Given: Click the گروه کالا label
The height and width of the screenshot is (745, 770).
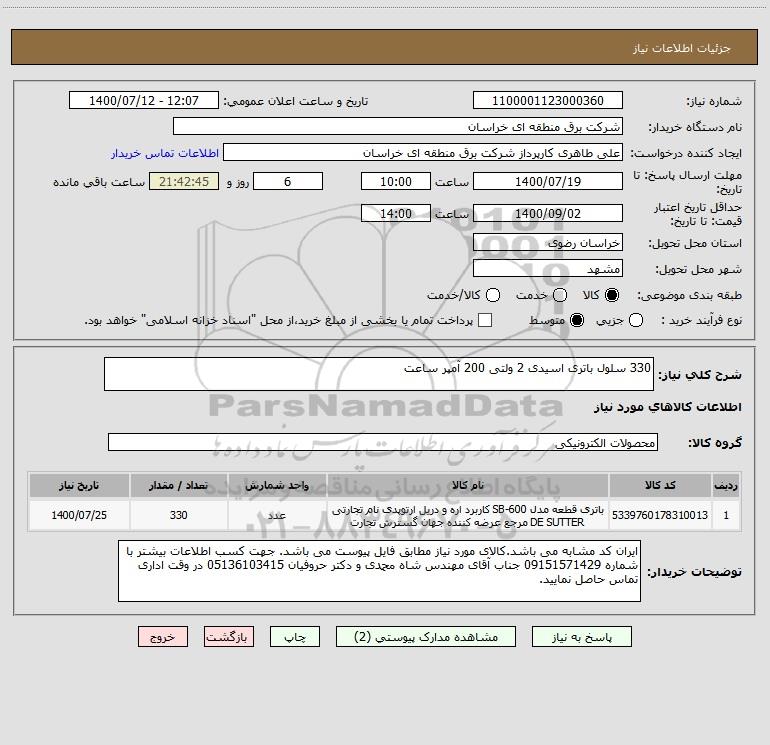Looking at the screenshot, I should coord(715,443).
